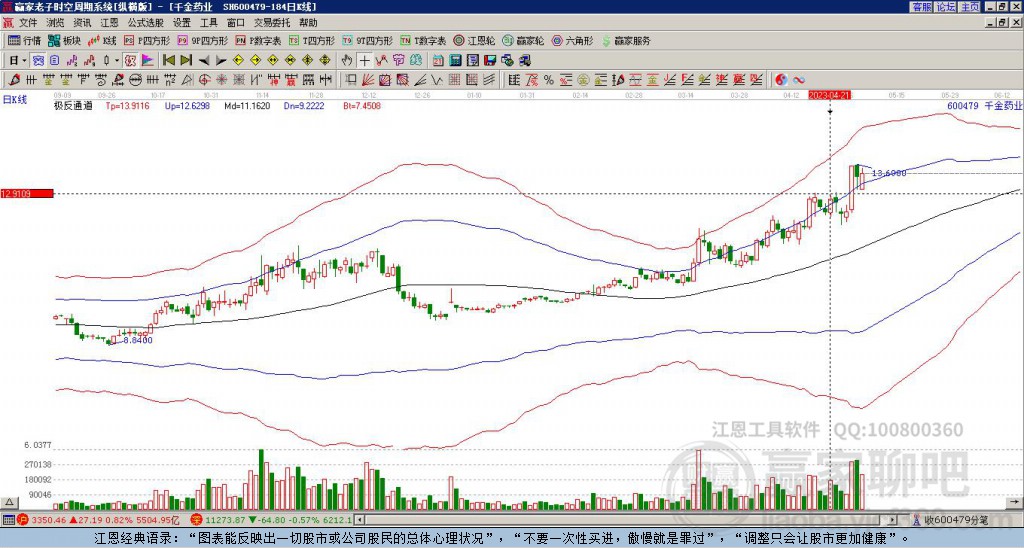Select the red pencil drawing tool

(x=14, y=80)
